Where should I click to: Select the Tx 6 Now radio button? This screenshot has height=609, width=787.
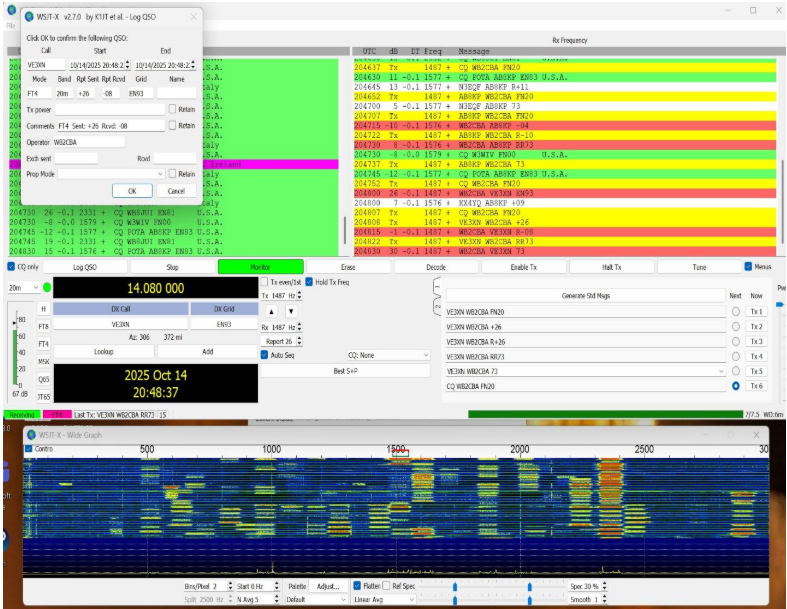(x=736, y=386)
